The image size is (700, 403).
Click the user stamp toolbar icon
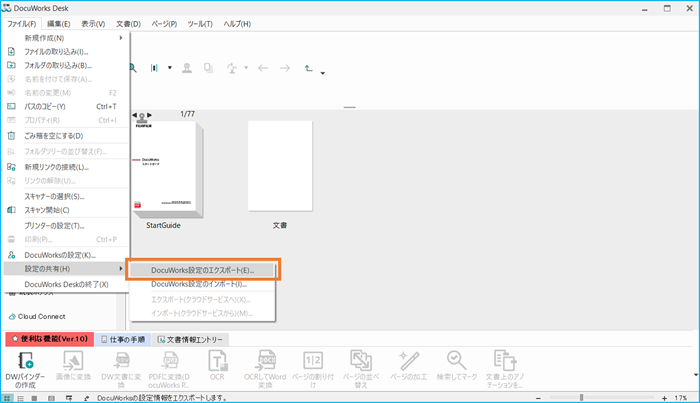(187, 68)
